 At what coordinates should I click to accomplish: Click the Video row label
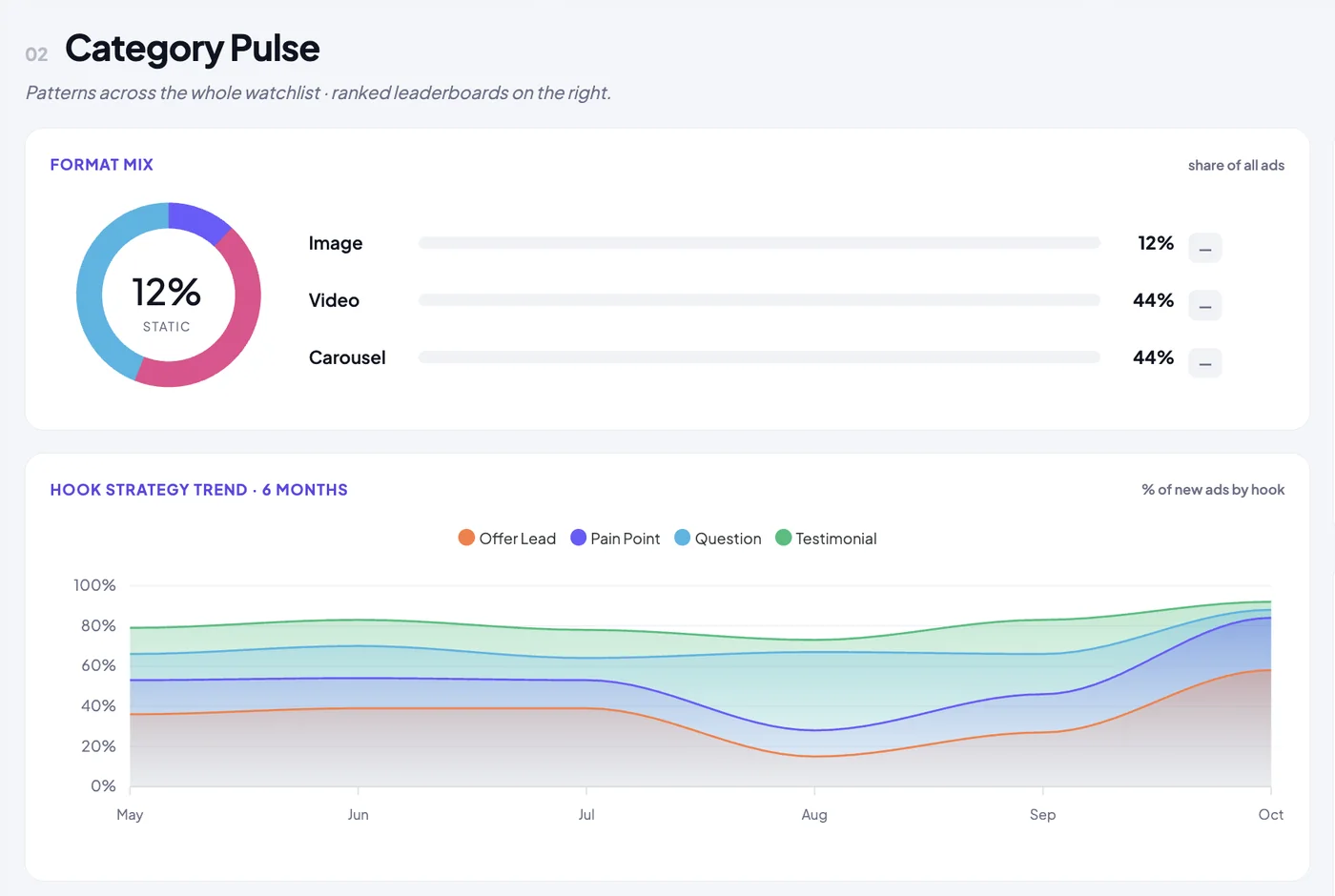(334, 300)
